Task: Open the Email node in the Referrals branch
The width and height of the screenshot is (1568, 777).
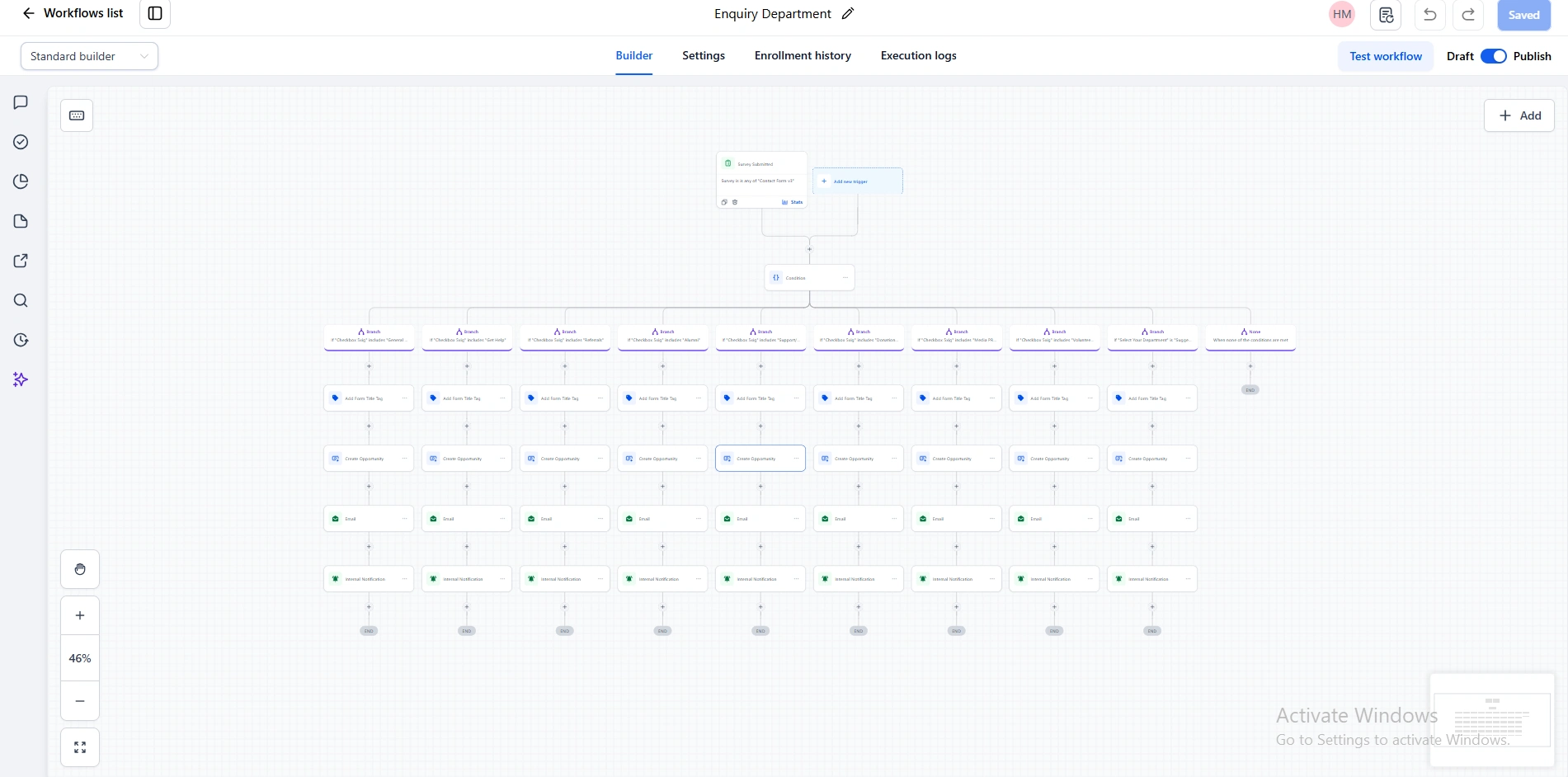Action: (565, 519)
